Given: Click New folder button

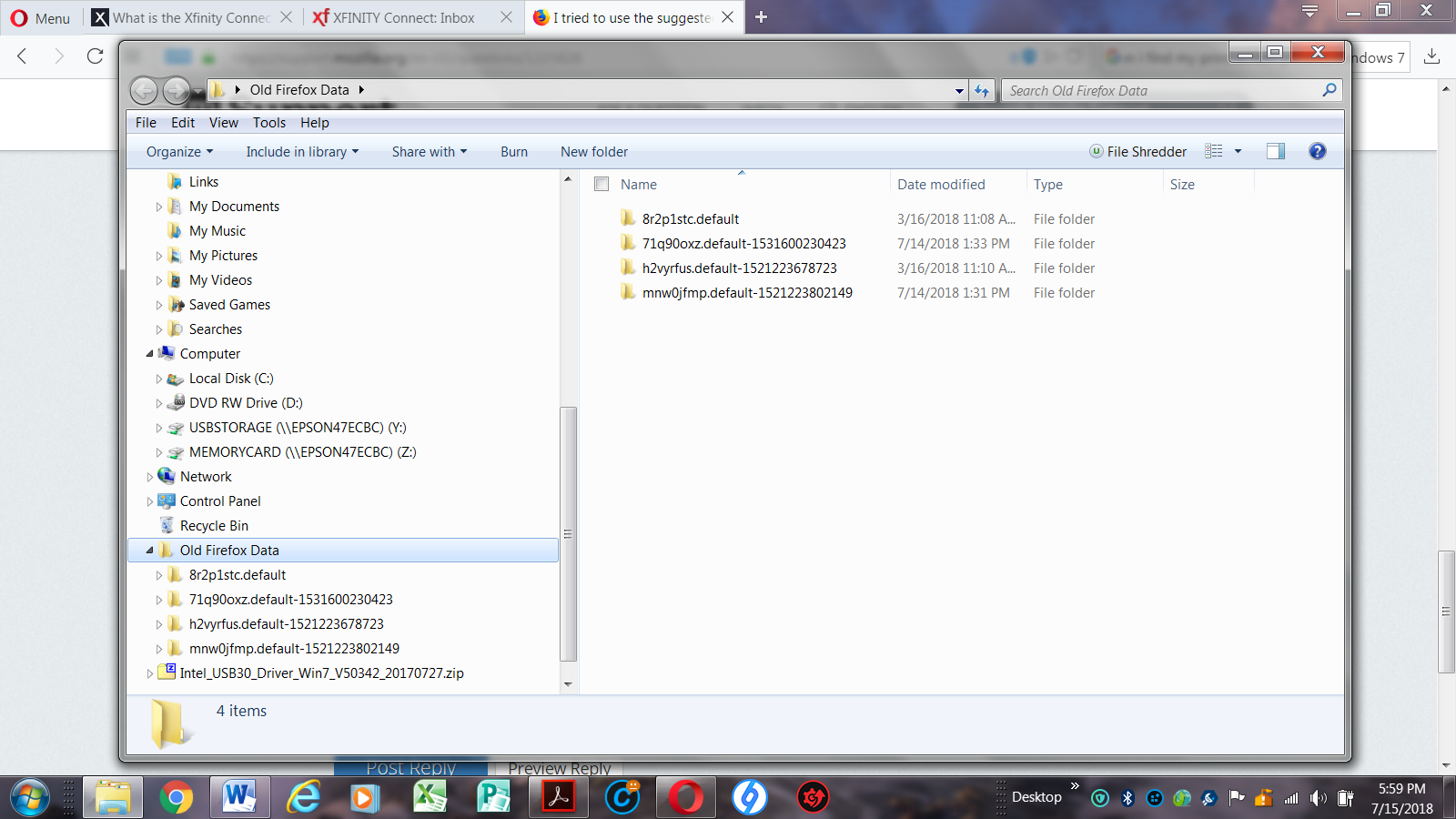Looking at the screenshot, I should (594, 152).
